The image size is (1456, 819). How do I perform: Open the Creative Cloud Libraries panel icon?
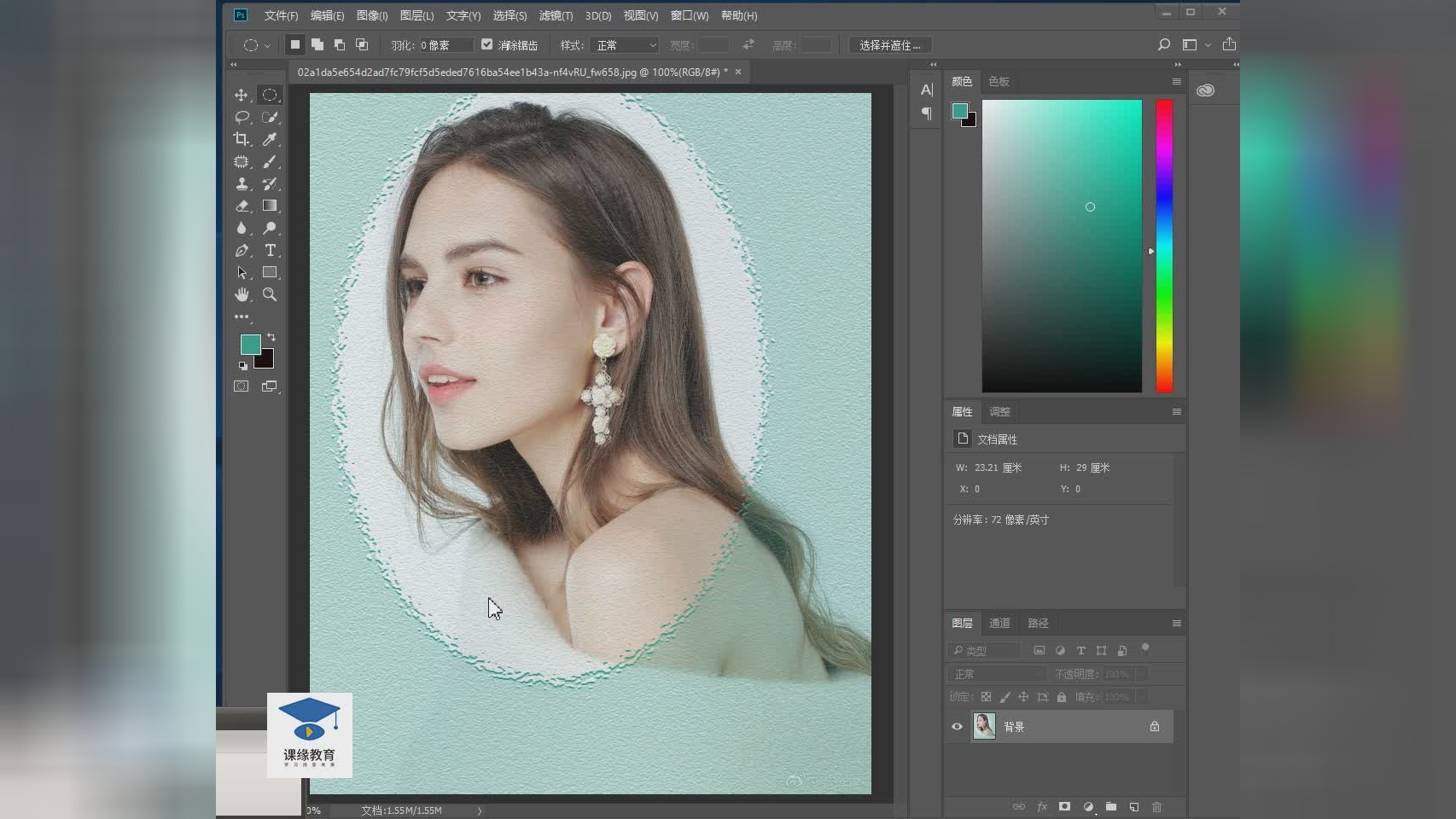(1205, 90)
